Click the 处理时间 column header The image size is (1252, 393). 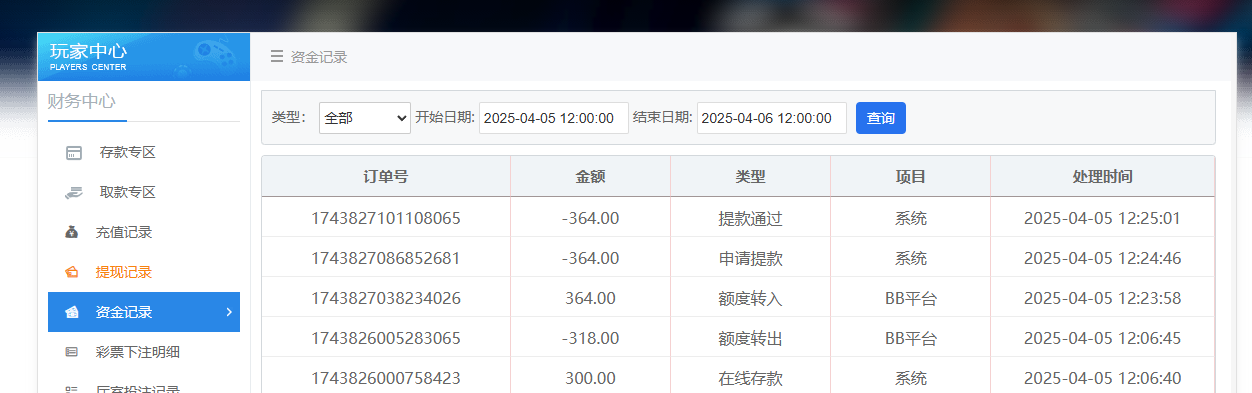(1102, 177)
